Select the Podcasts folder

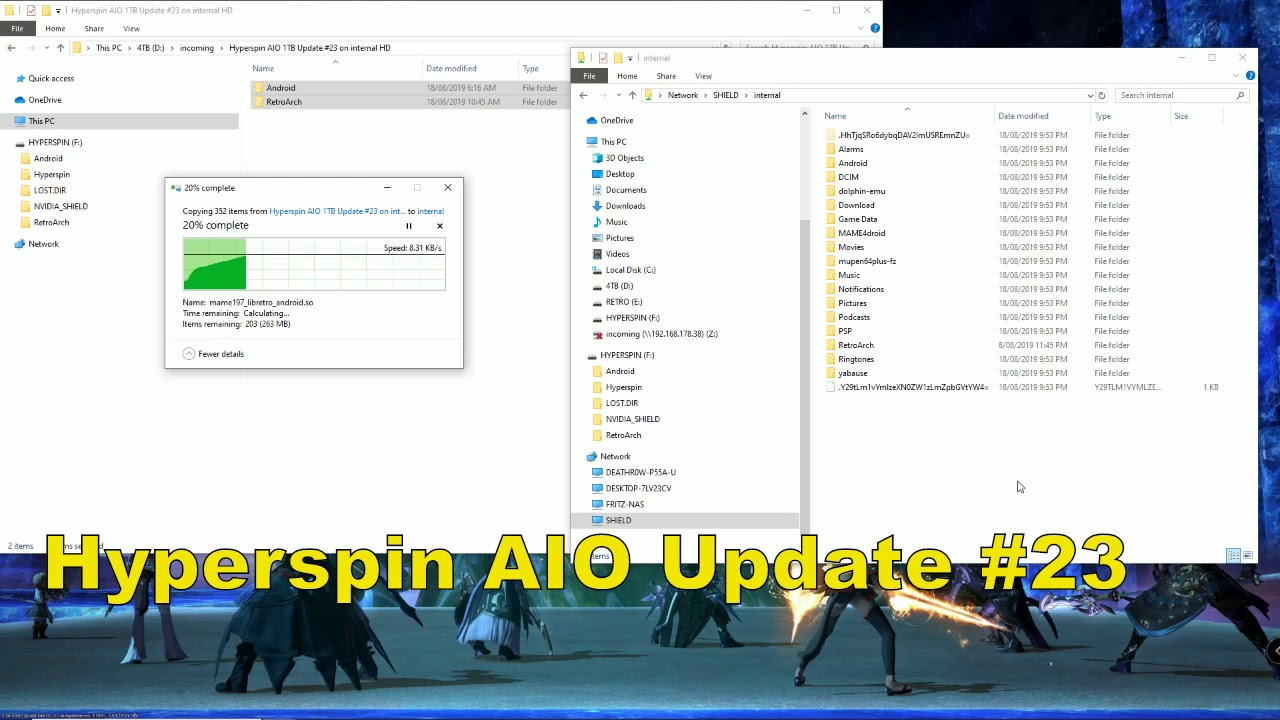[x=853, y=317]
